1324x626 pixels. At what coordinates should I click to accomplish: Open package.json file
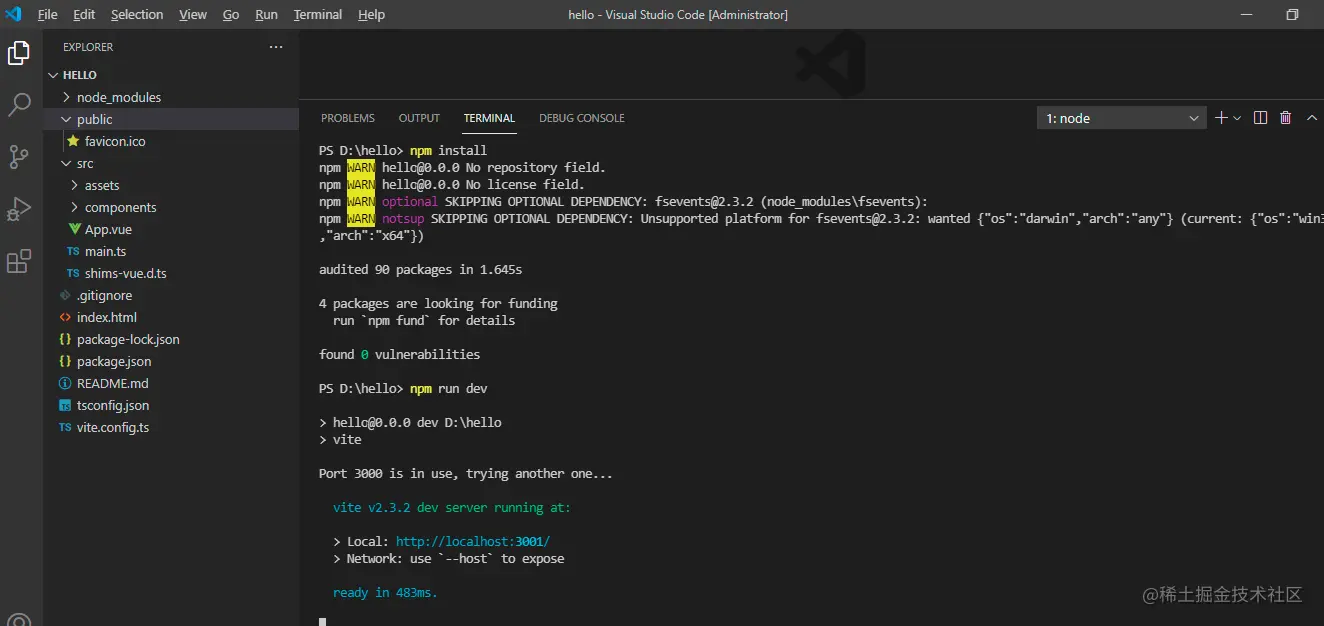click(172, 361)
